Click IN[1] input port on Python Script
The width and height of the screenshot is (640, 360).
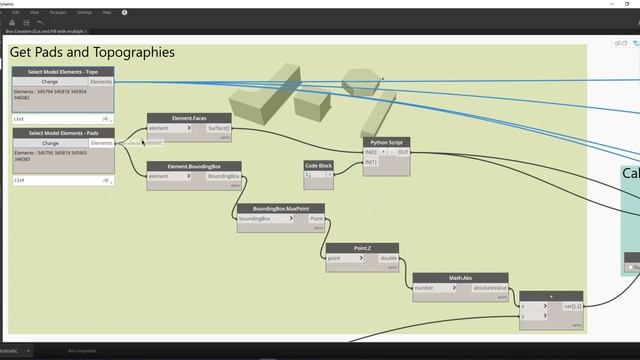pyautogui.click(x=371, y=162)
